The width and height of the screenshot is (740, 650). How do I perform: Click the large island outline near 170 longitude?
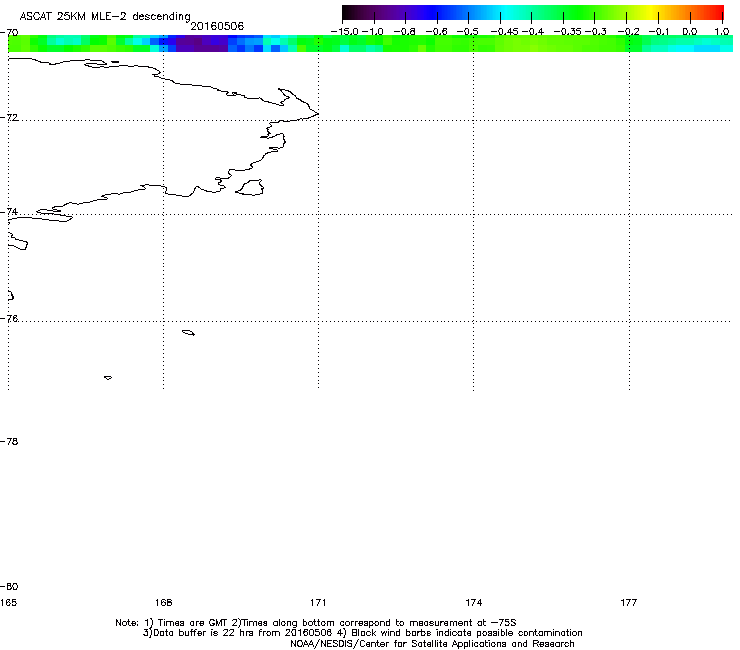pyautogui.click(x=250, y=187)
